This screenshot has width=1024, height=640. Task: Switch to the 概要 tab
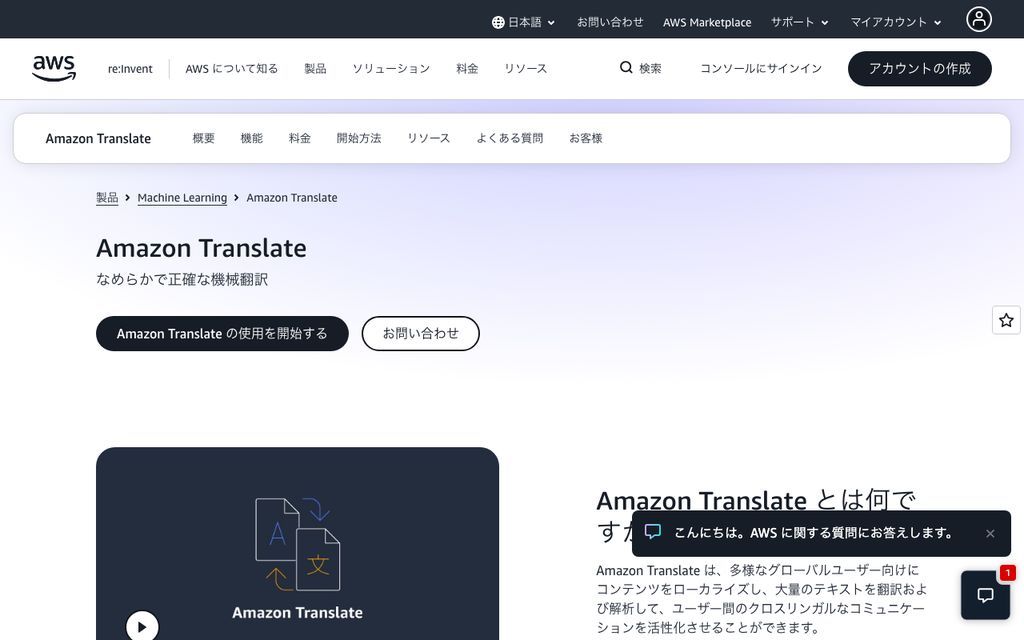coord(203,138)
